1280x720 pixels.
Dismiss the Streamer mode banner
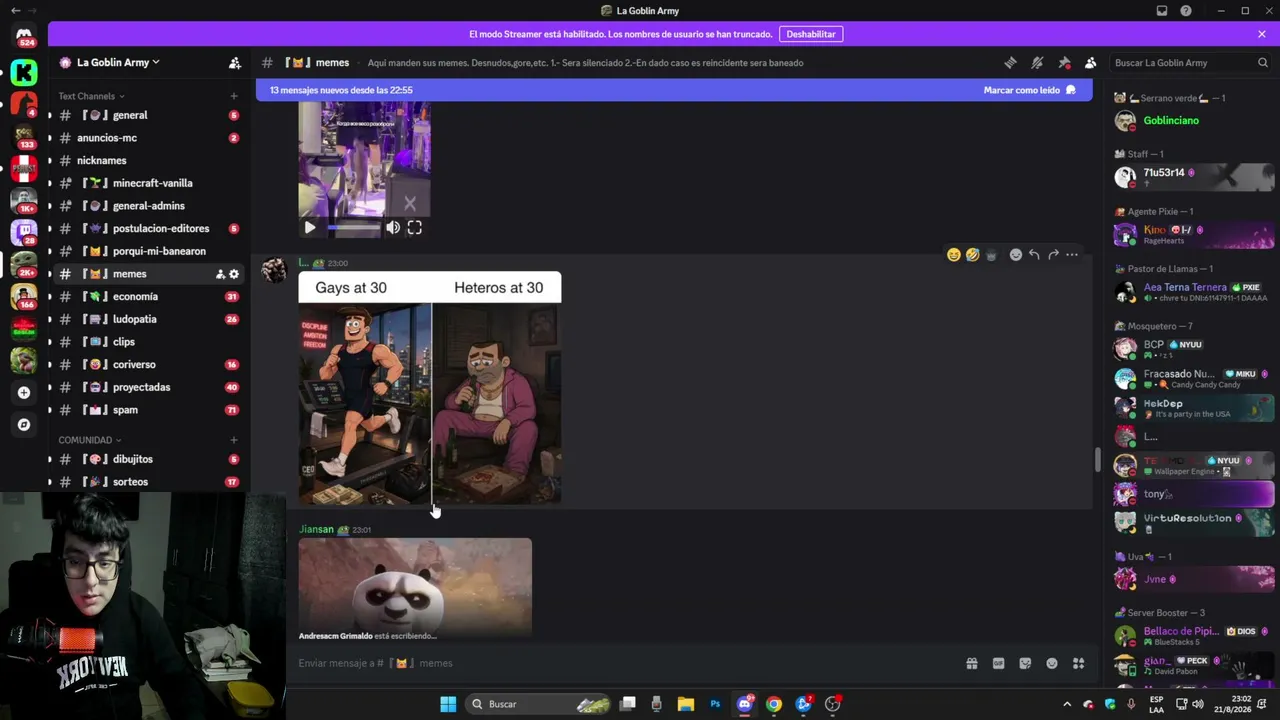coord(1262,34)
